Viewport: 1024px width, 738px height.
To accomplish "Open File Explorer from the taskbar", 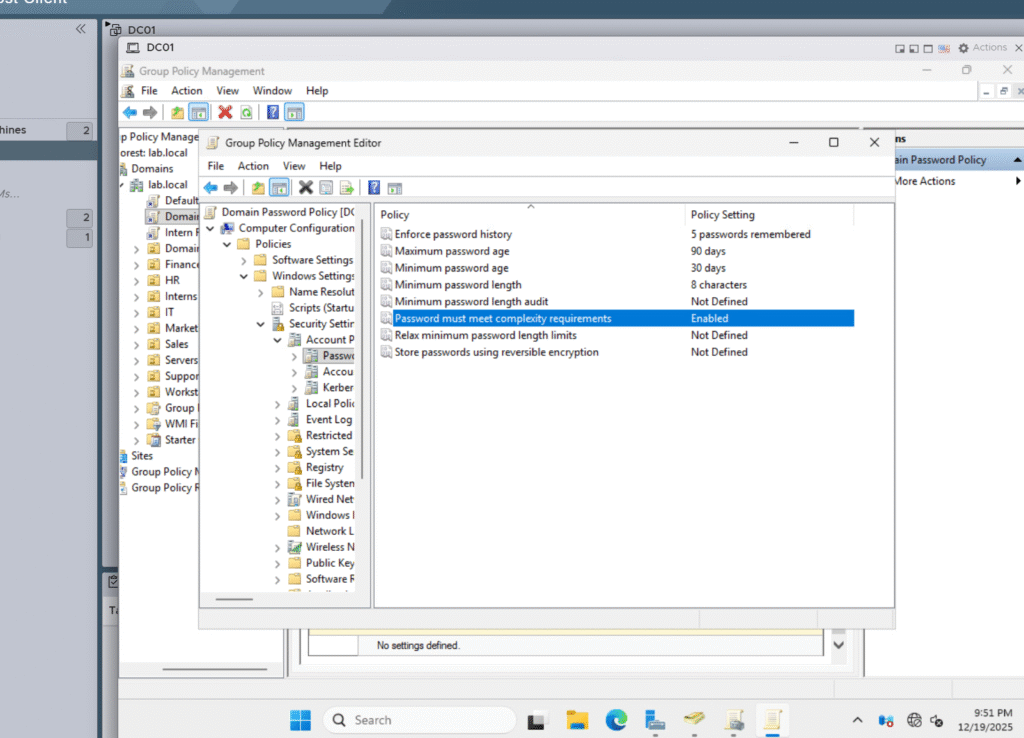I will (577, 720).
